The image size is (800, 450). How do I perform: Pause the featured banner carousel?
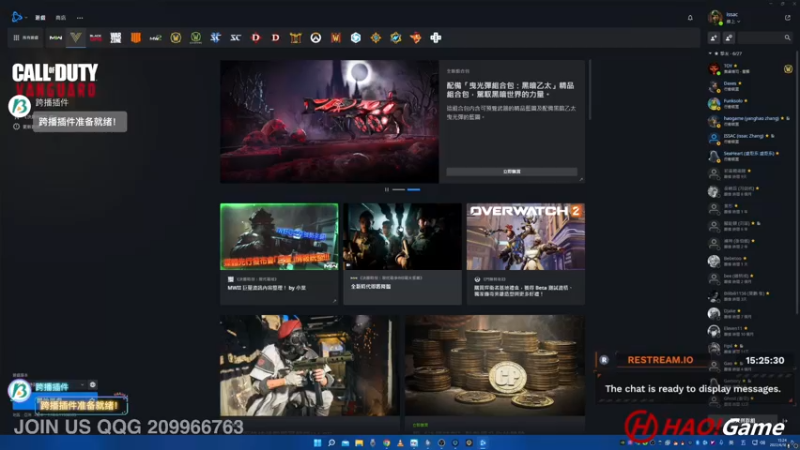point(387,189)
